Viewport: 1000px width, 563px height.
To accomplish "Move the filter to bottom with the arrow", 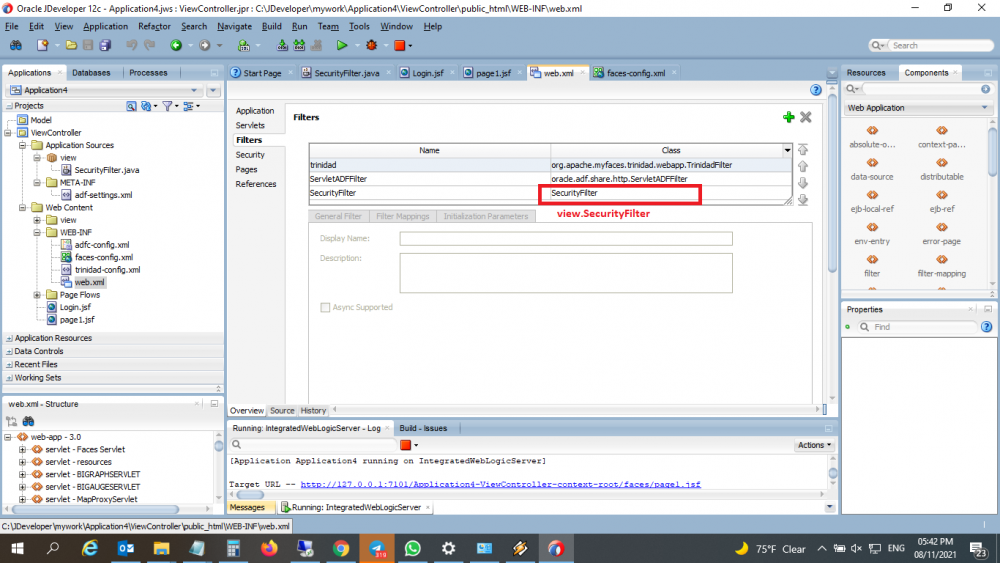I will tap(803, 200).
